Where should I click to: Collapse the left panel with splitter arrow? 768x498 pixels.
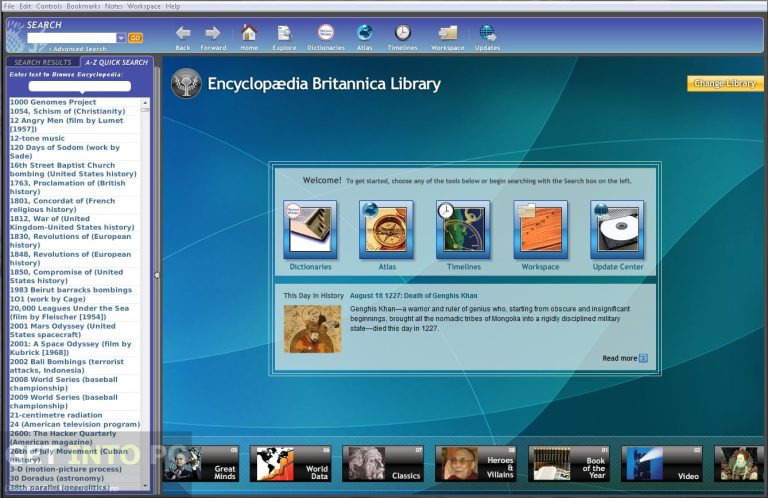click(x=157, y=275)
